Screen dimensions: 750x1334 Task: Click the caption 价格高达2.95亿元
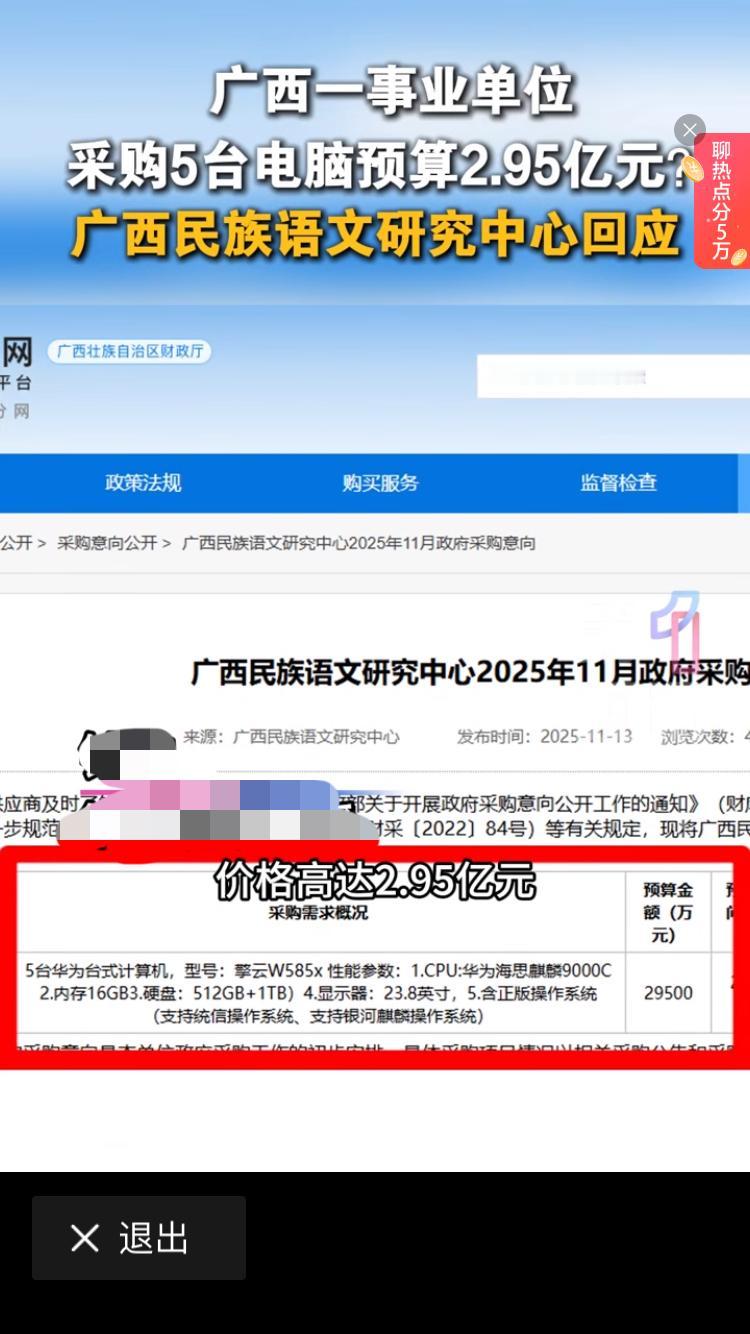click(x=375, y=881)
